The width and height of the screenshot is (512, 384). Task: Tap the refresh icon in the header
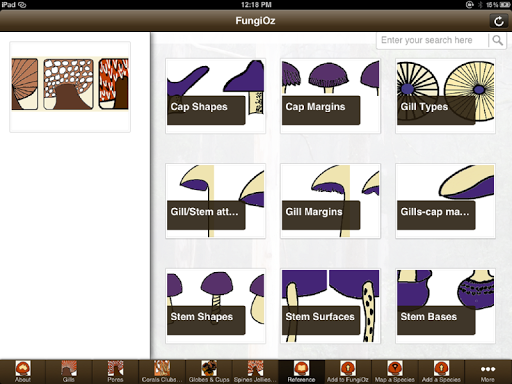(x=499, y=21)
